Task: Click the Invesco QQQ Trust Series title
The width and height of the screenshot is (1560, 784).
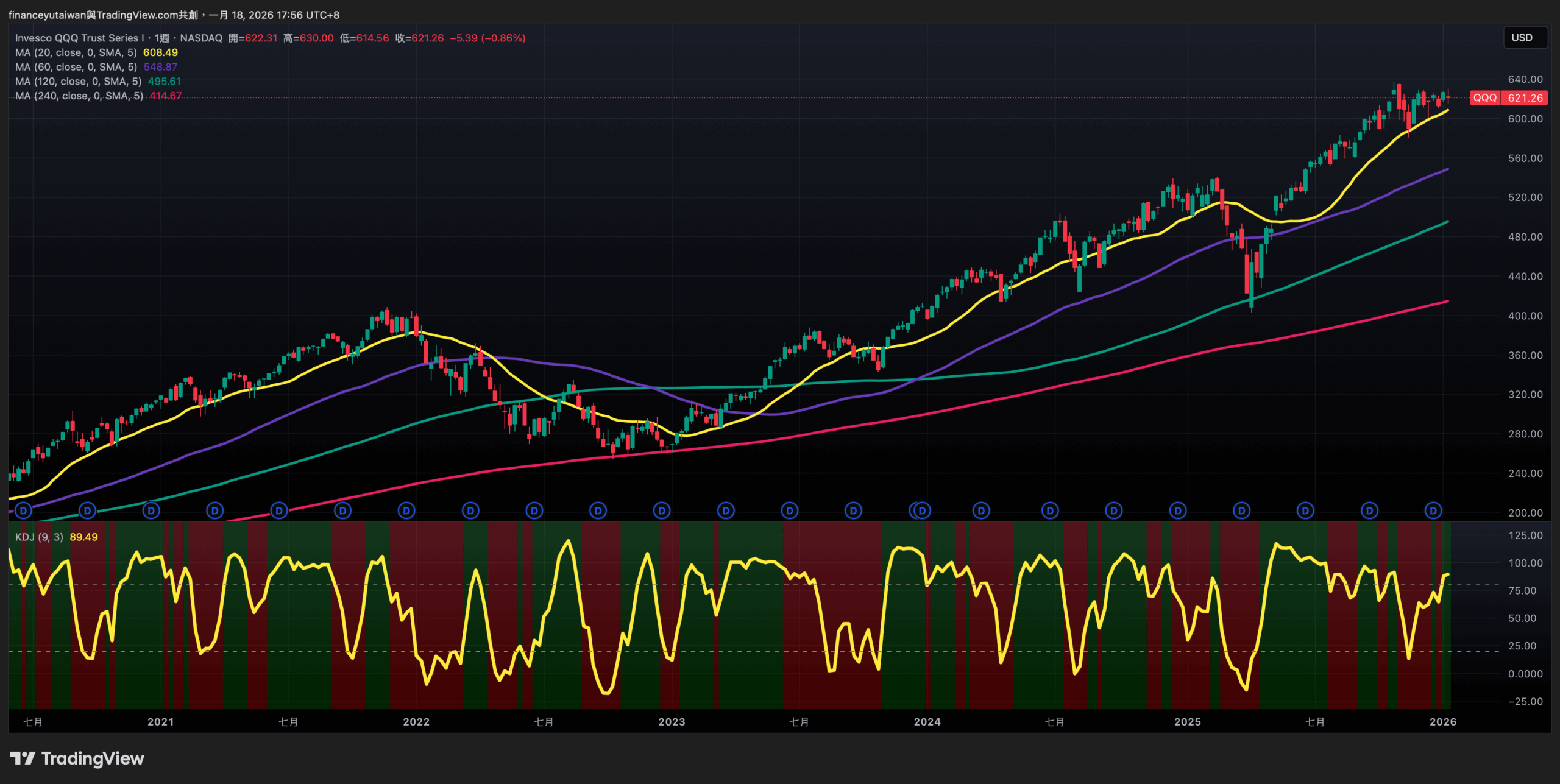Action: click(x=79, y=38)
